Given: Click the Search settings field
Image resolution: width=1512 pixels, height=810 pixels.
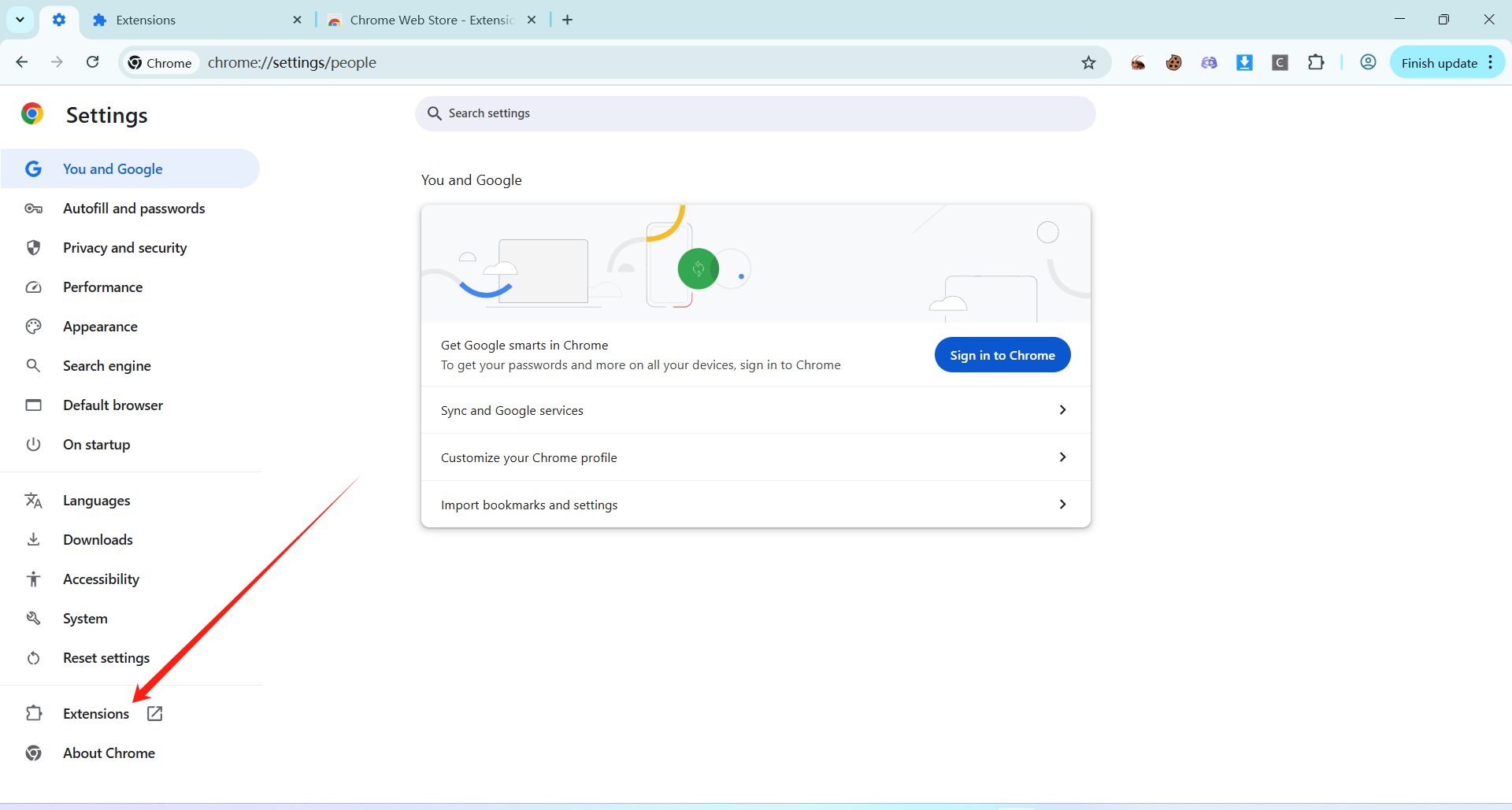Looking at the screenshot, I should coord(754,113).
